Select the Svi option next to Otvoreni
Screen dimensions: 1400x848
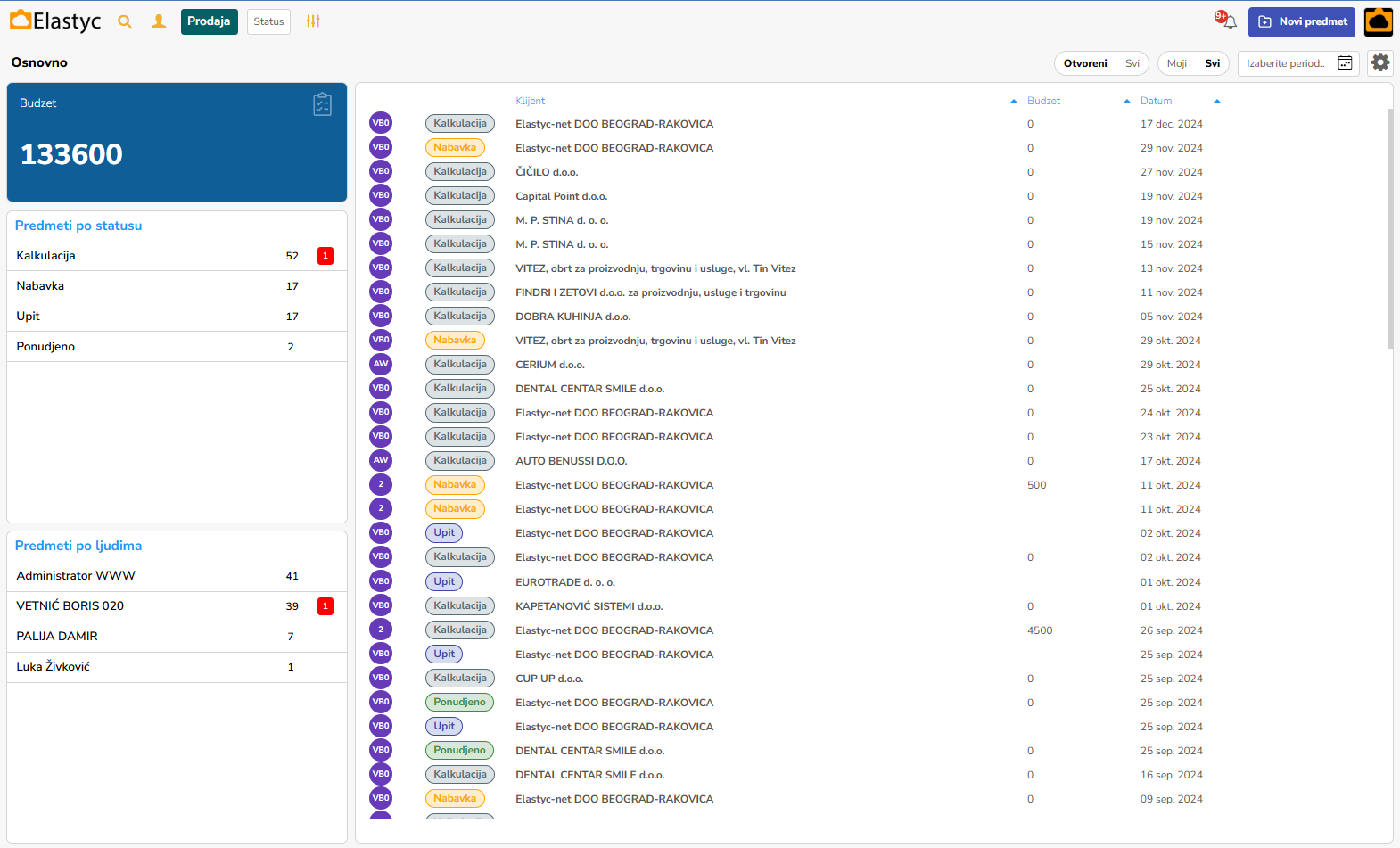coord(1132,63)
